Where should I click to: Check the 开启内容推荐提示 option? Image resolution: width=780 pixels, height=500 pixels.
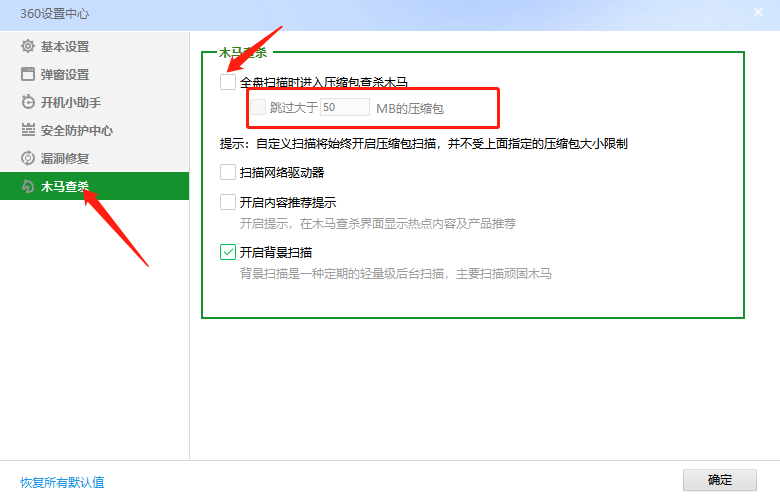tap(228, 202)
